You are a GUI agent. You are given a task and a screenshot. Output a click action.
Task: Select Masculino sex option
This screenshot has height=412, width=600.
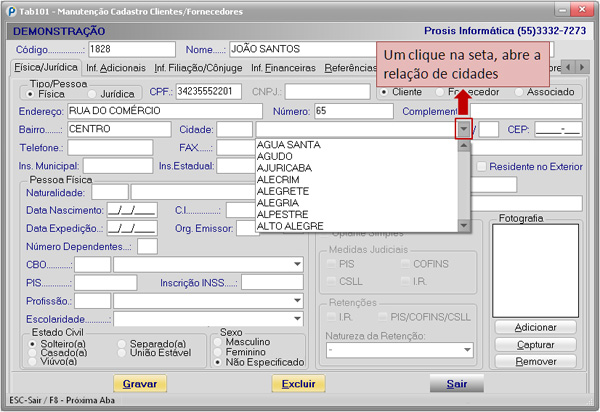[x=218, y=342]
